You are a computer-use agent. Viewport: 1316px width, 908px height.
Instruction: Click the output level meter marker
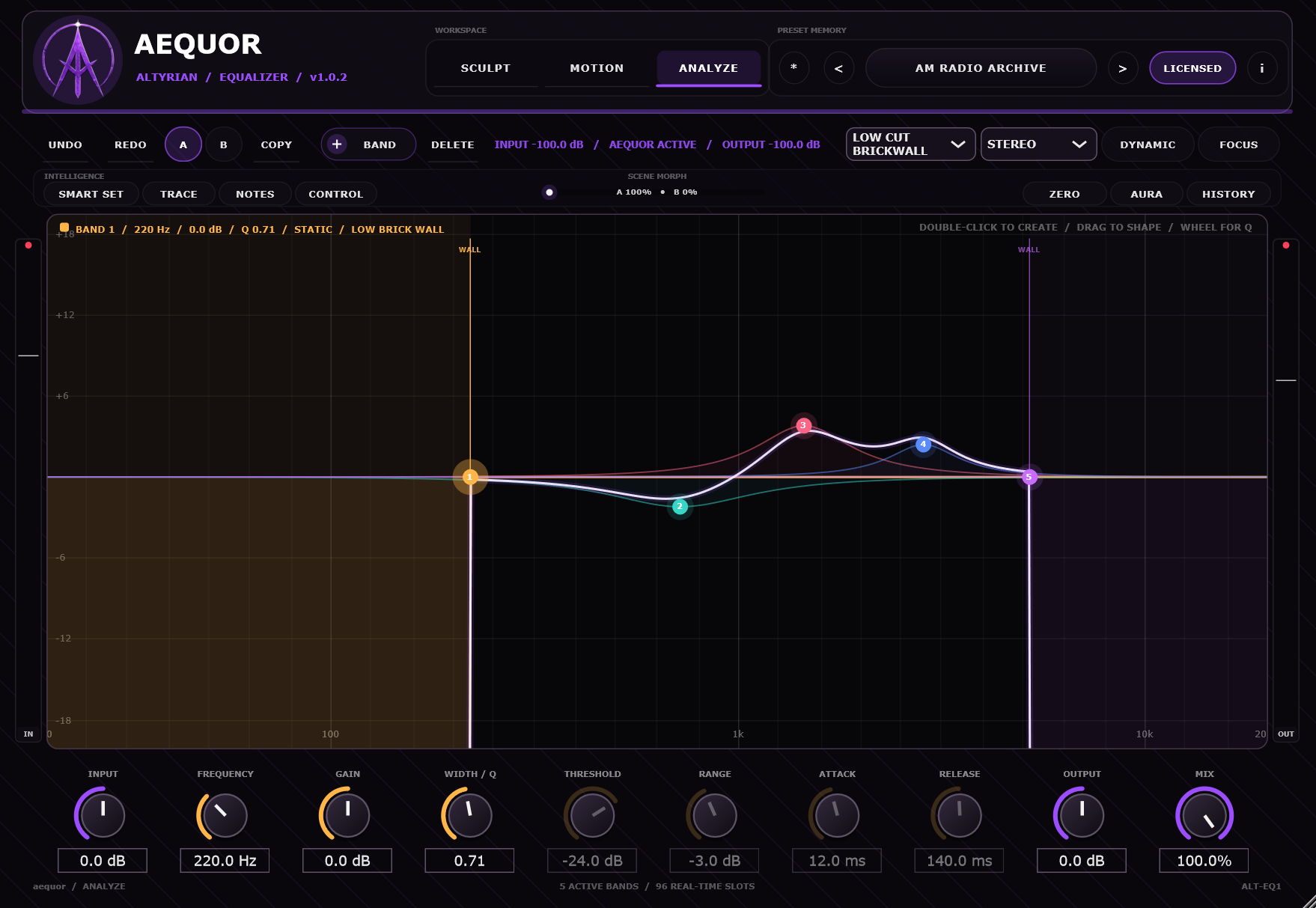[1286, 380]
